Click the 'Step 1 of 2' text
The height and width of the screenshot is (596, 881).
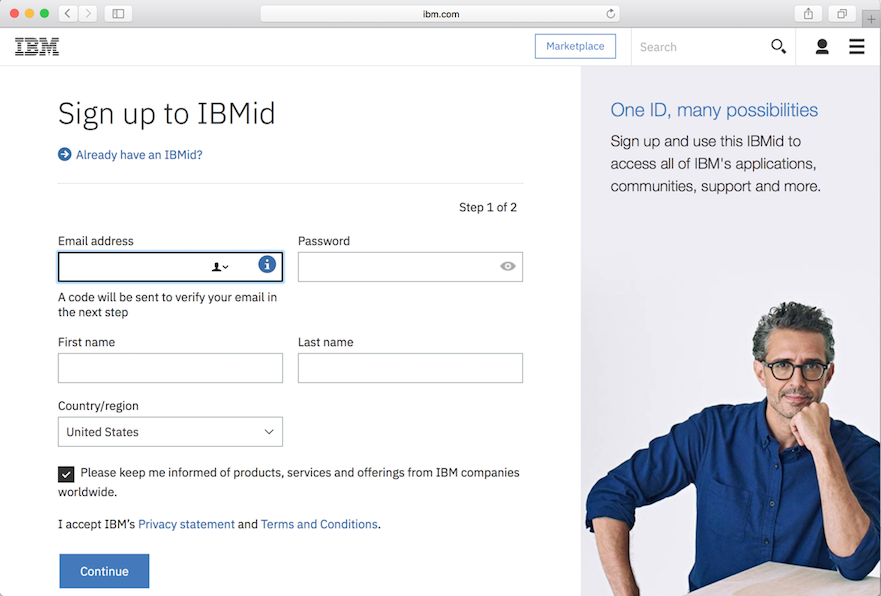click(x=488, y=207)
